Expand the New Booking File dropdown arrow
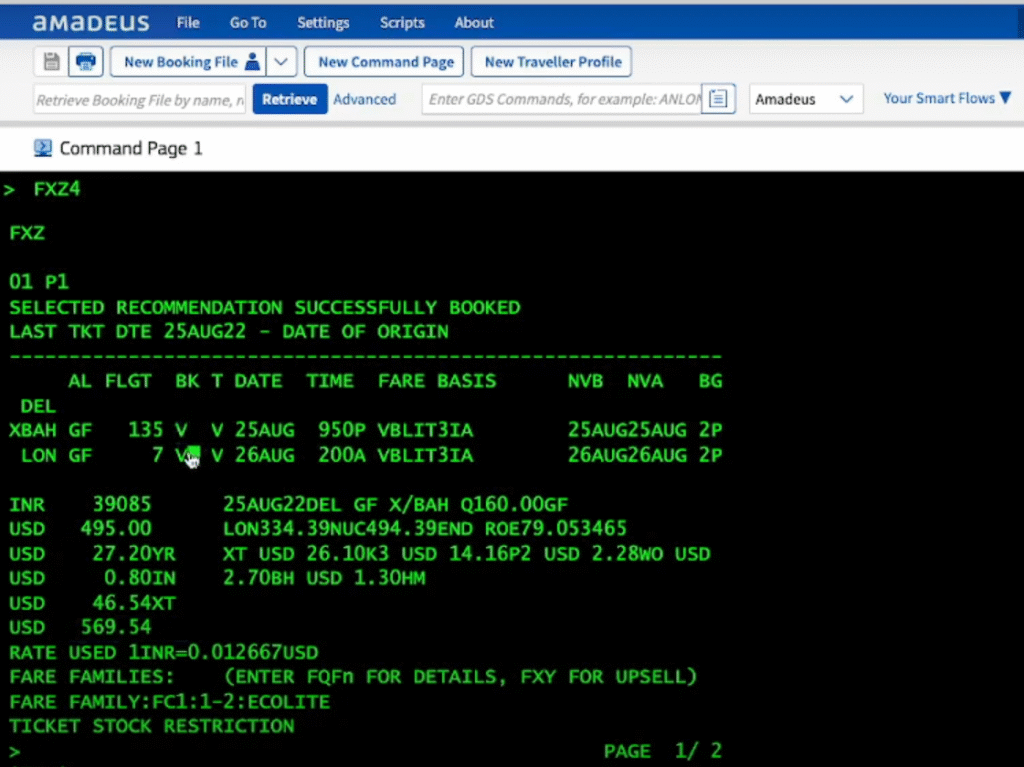Screen dimensions: 1024x767 point(281,61)
